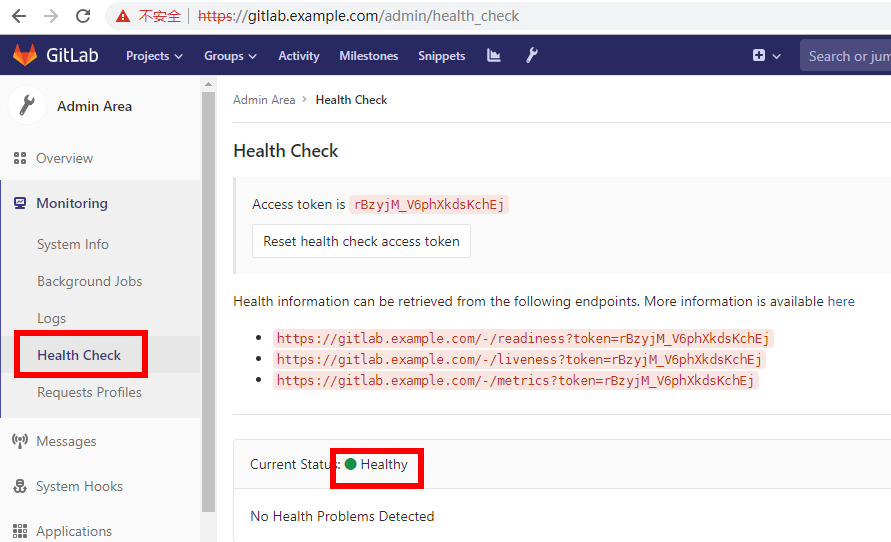
Task: Go to Activity in the top navigation
Action: pos(299,56)
